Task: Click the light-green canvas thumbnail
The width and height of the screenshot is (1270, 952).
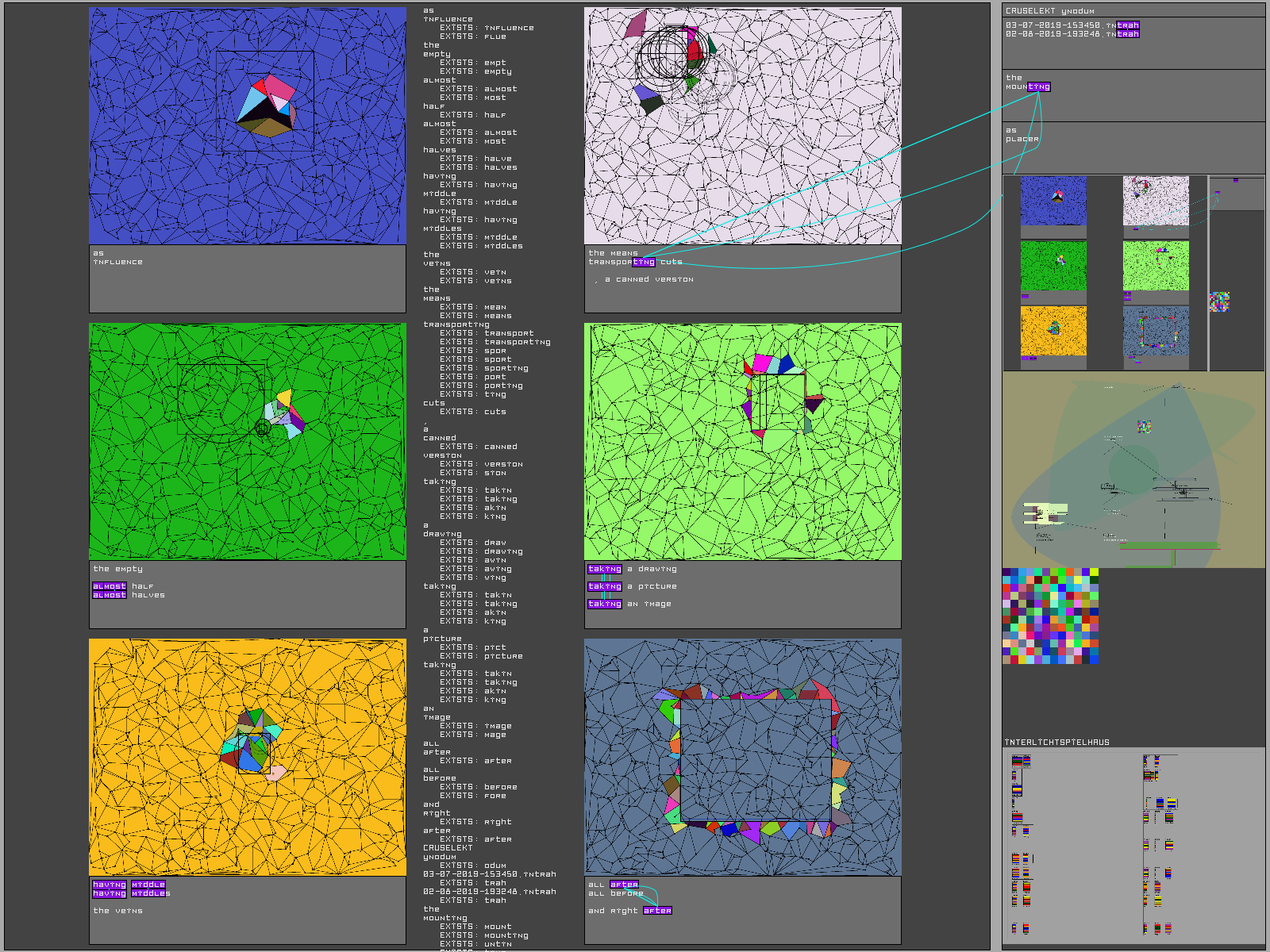Action: click(x=1156, y=266)
